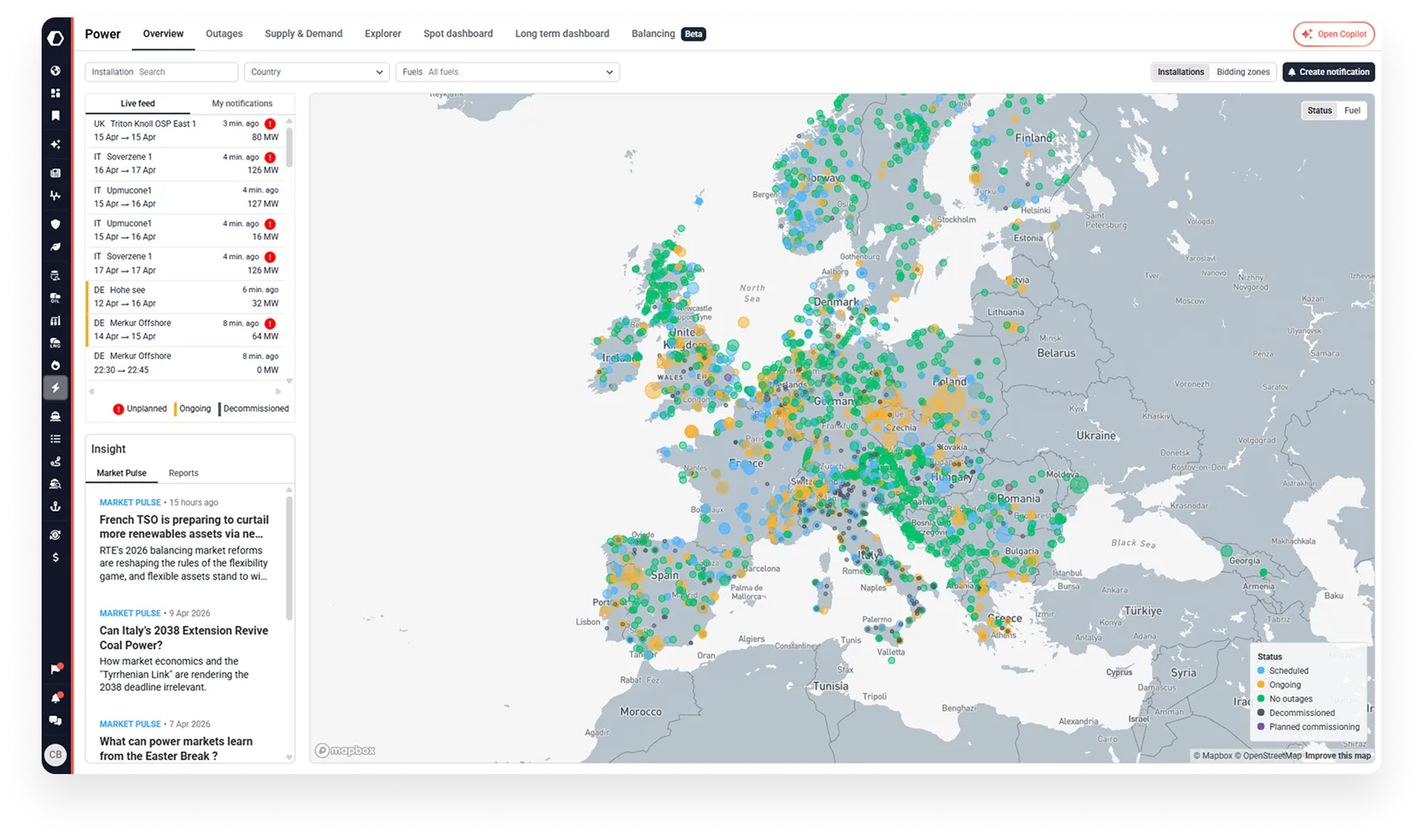The image size is (1423, 840).
Task: Open the Italy's 2038 Extension coal article
Action: pos(184,638)
